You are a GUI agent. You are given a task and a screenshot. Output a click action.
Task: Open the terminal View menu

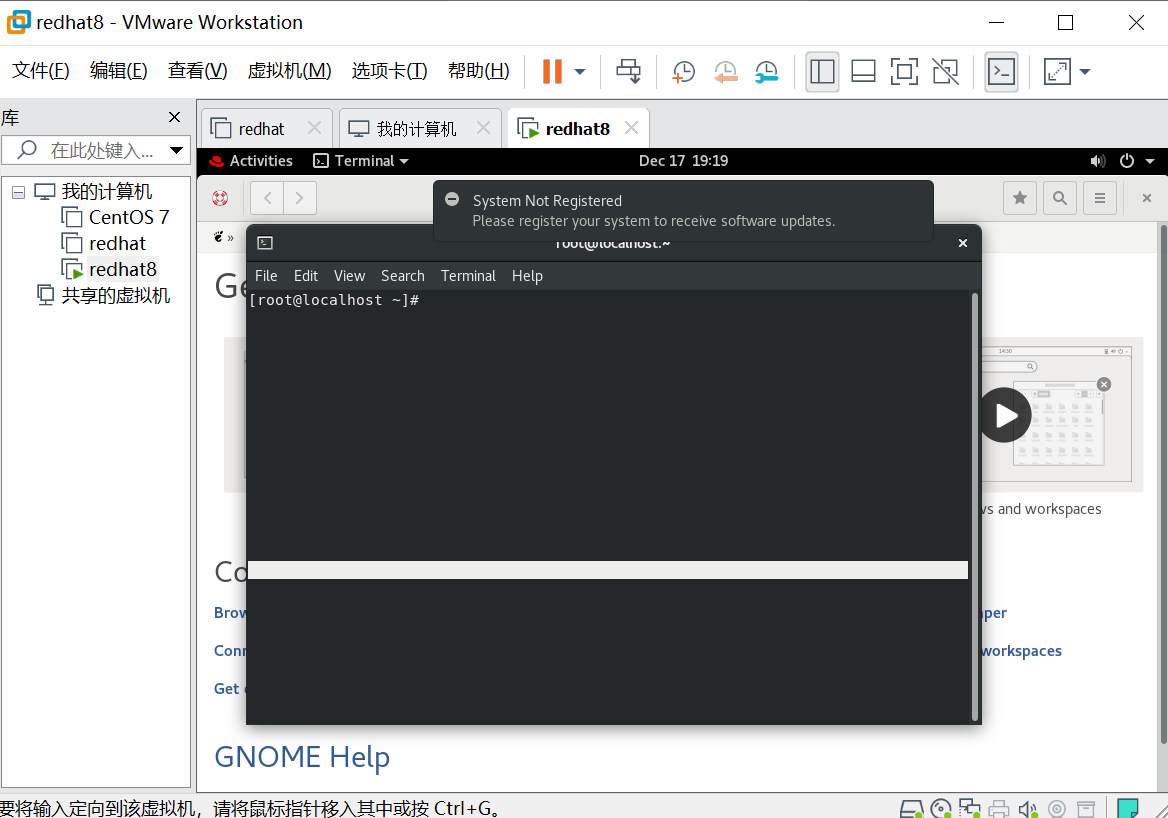[x=349, y=276]
